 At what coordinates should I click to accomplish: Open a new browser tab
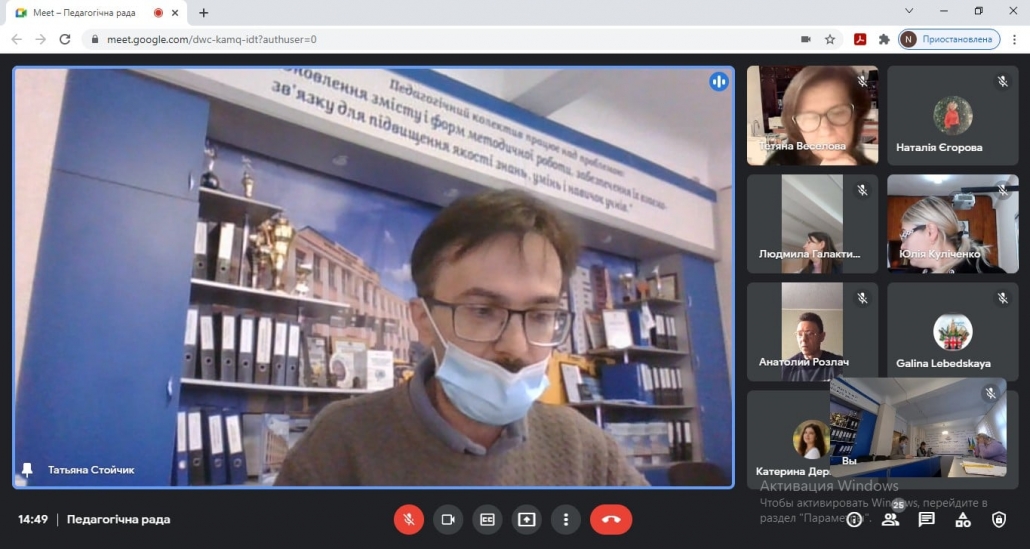click(x=204, y=12)
